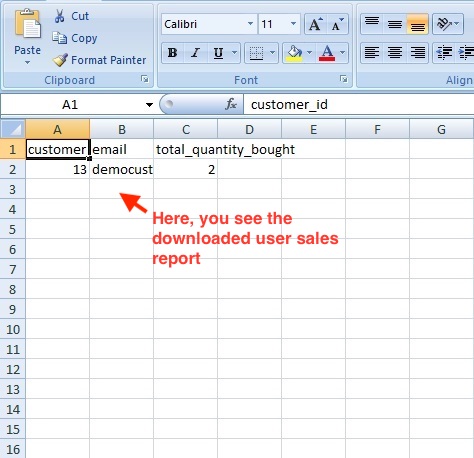Click the Paste clipboard icon

[x=27, y=24]
